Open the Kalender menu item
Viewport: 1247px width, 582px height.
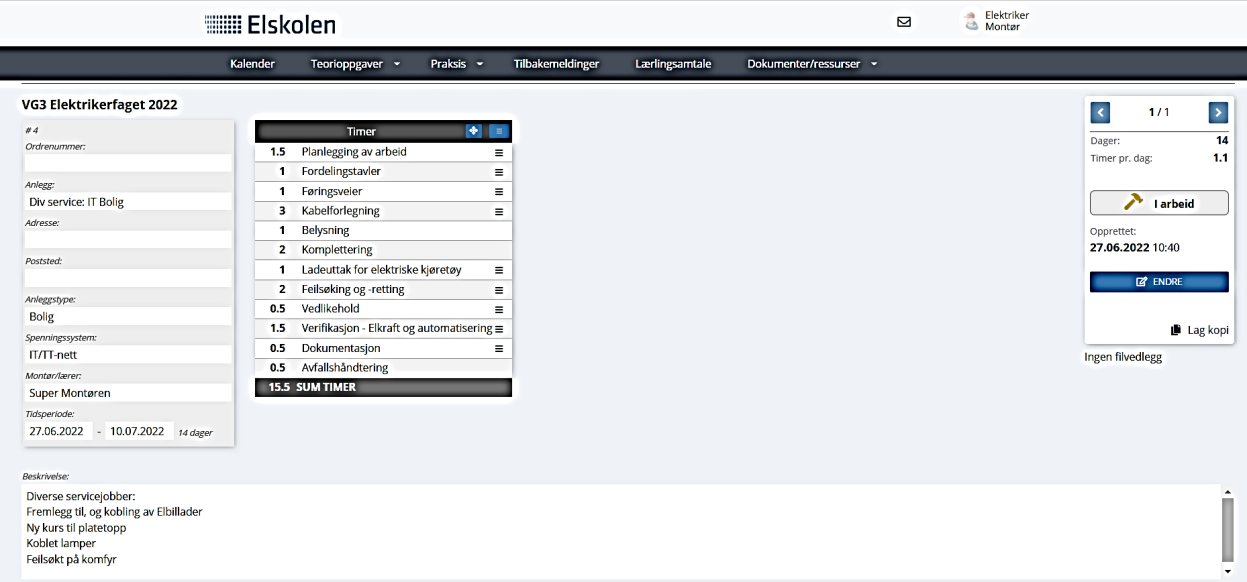(x=252, y=64)
